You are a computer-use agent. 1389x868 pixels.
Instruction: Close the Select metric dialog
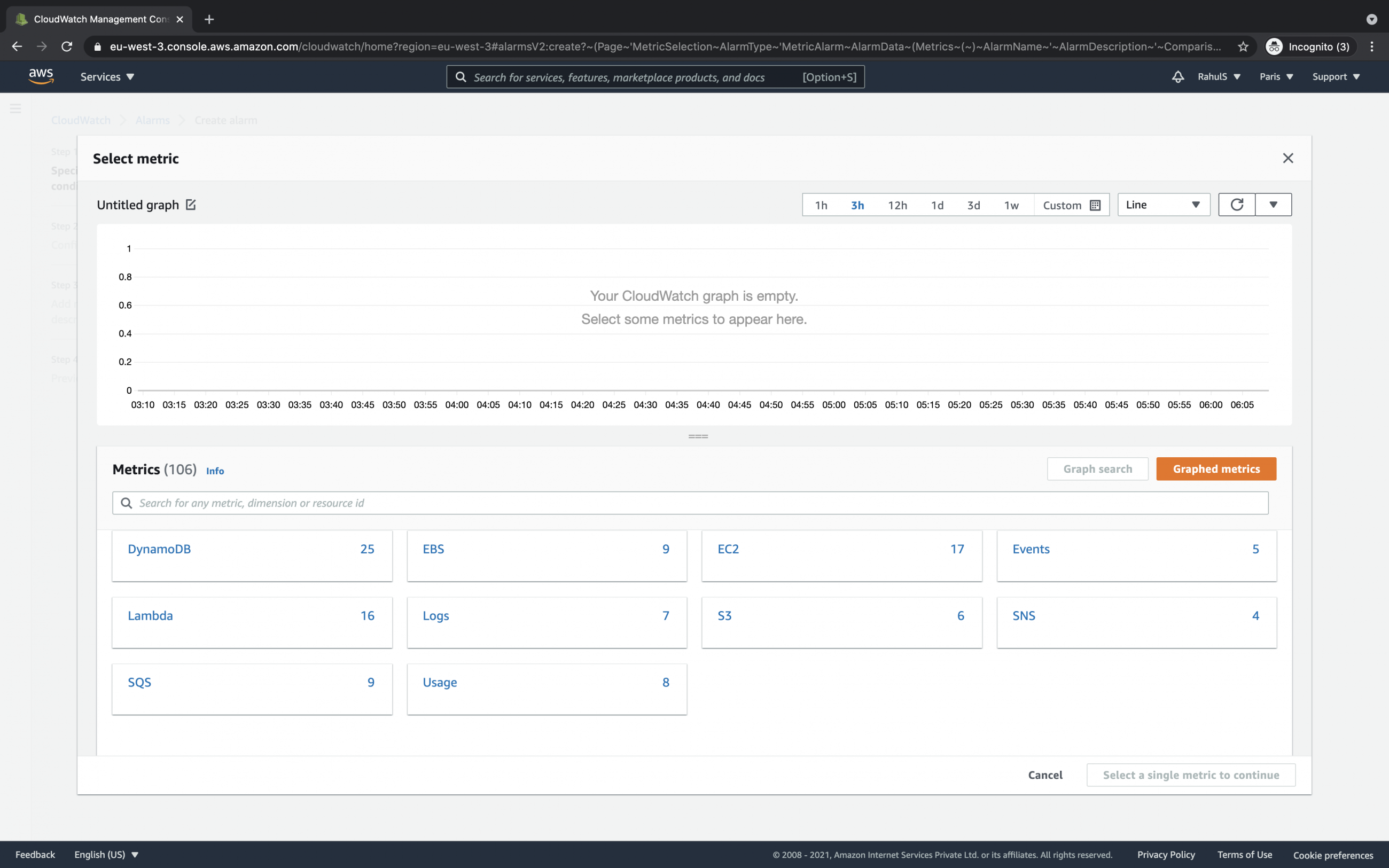1288,159
